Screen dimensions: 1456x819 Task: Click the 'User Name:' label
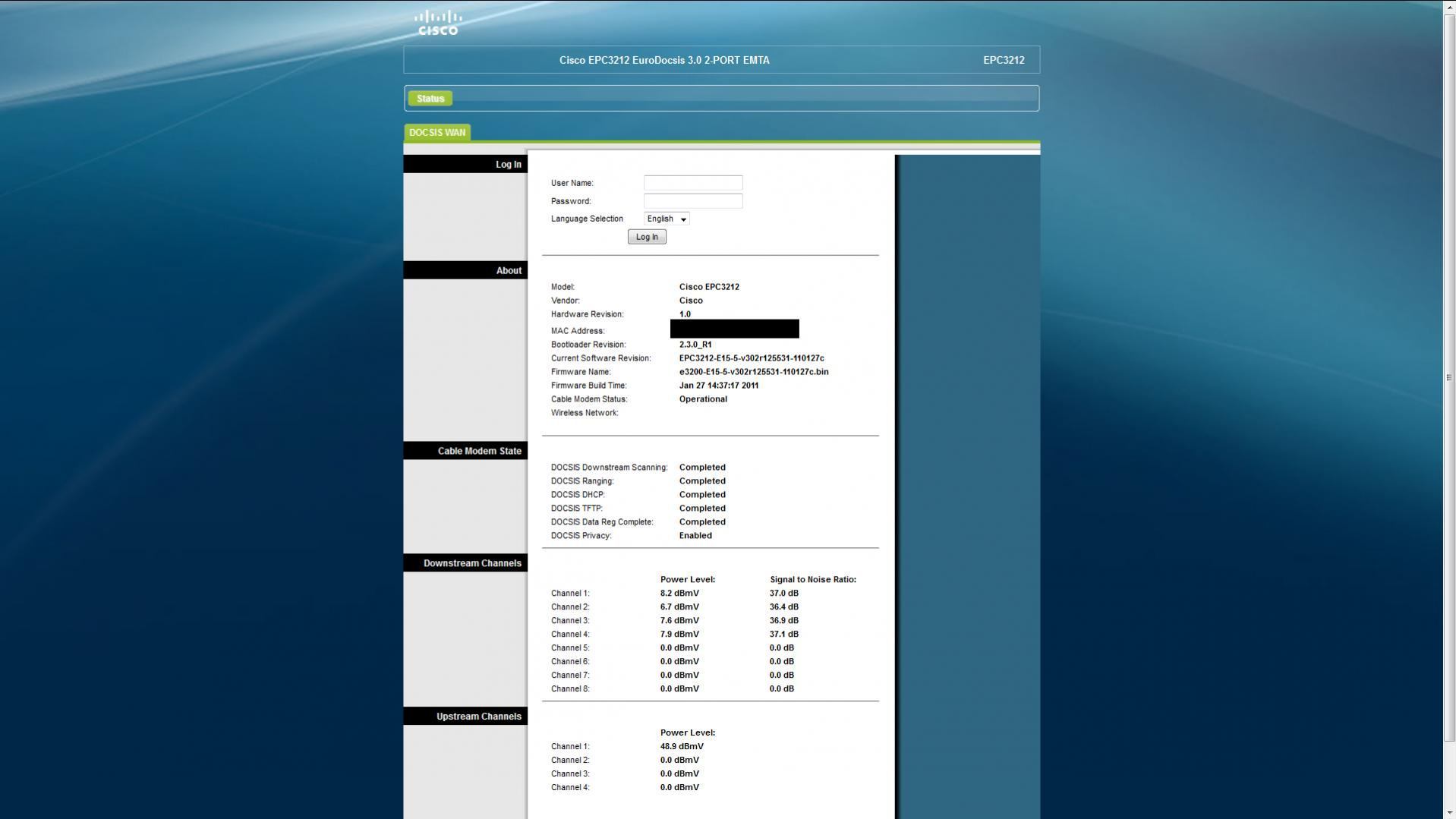tap(572, 183)
